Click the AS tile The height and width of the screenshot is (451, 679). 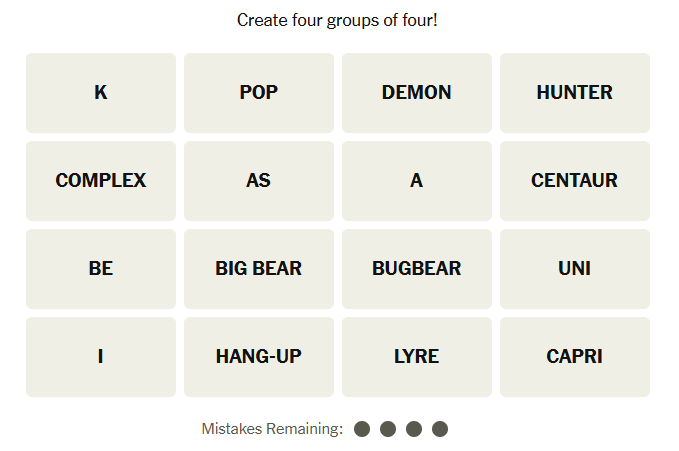tap(259, 181)
